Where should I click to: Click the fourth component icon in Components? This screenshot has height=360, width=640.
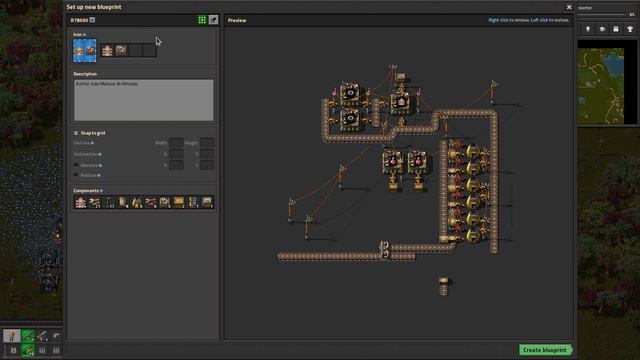123,202
